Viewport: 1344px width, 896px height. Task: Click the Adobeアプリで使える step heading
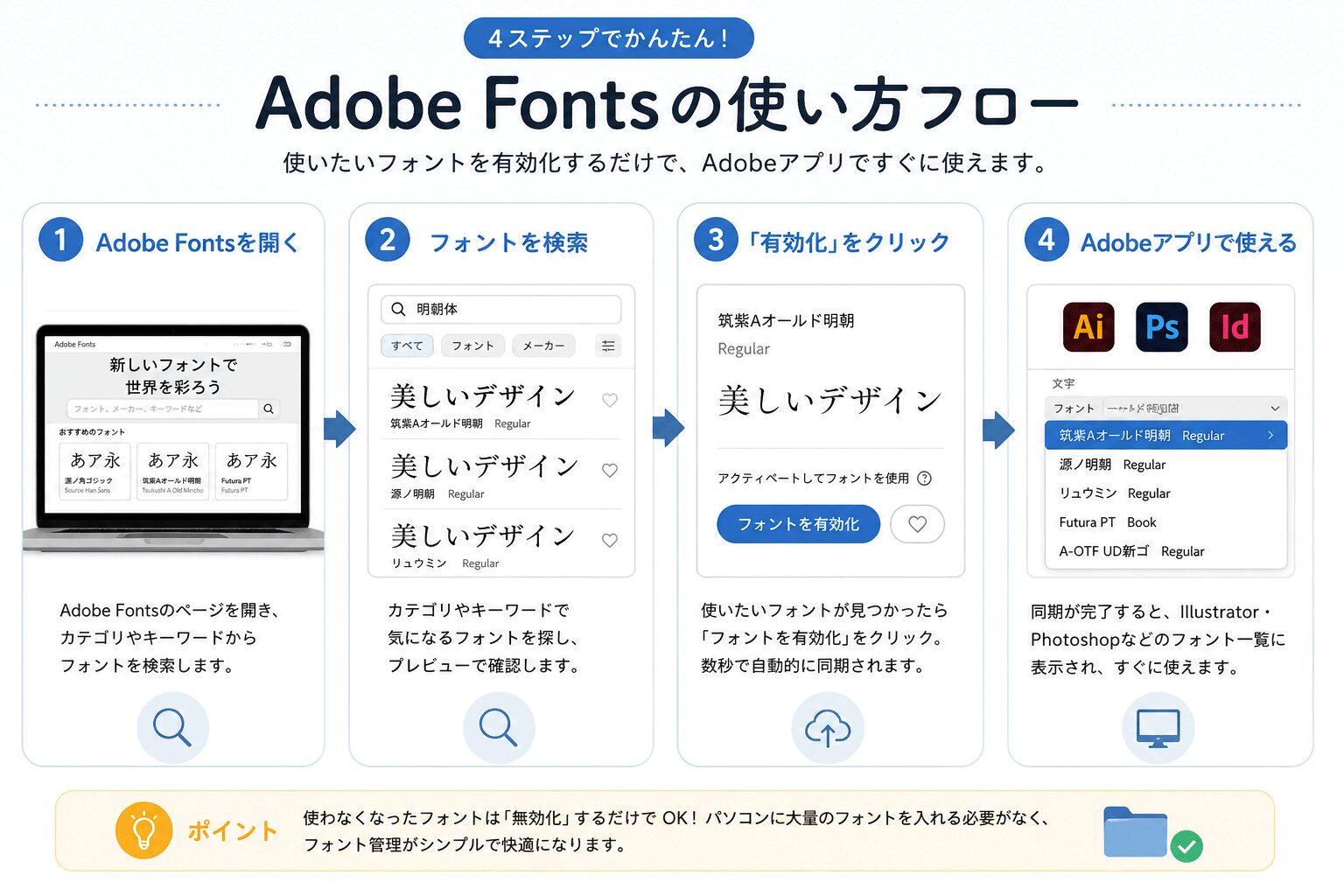[x=1188, y=242]
